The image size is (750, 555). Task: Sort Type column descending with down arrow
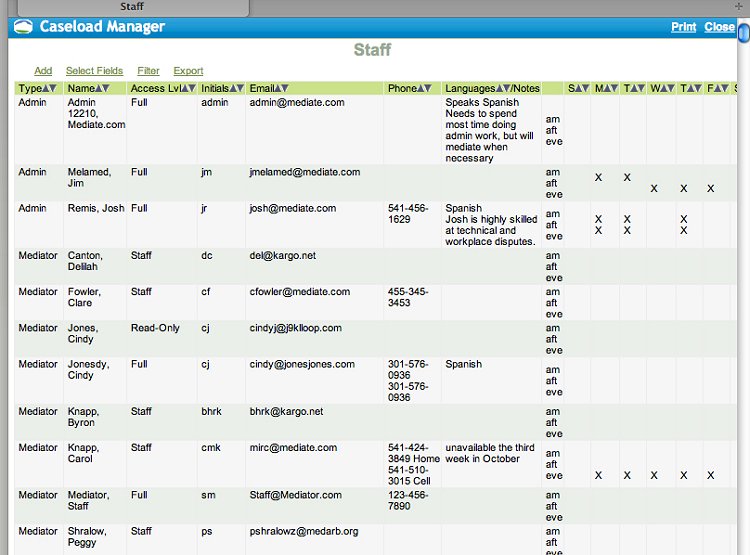(x=53, y=89)
